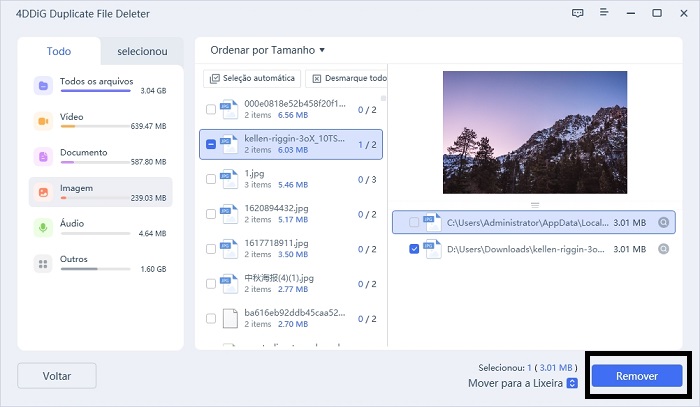Screen dimensions: 700x407
Task: Switch to the Todo tab
Action: click(x=59, y=51)
